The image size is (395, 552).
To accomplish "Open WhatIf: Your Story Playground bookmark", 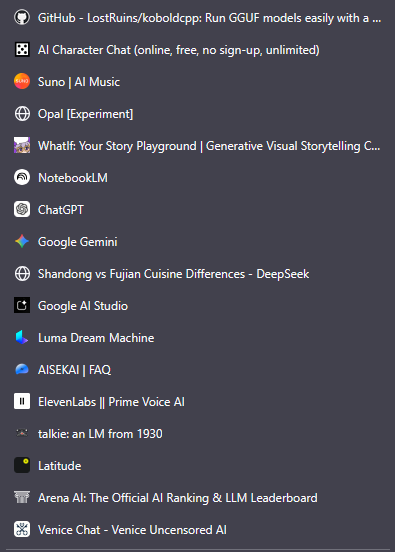I will click(x=198, y=145).
